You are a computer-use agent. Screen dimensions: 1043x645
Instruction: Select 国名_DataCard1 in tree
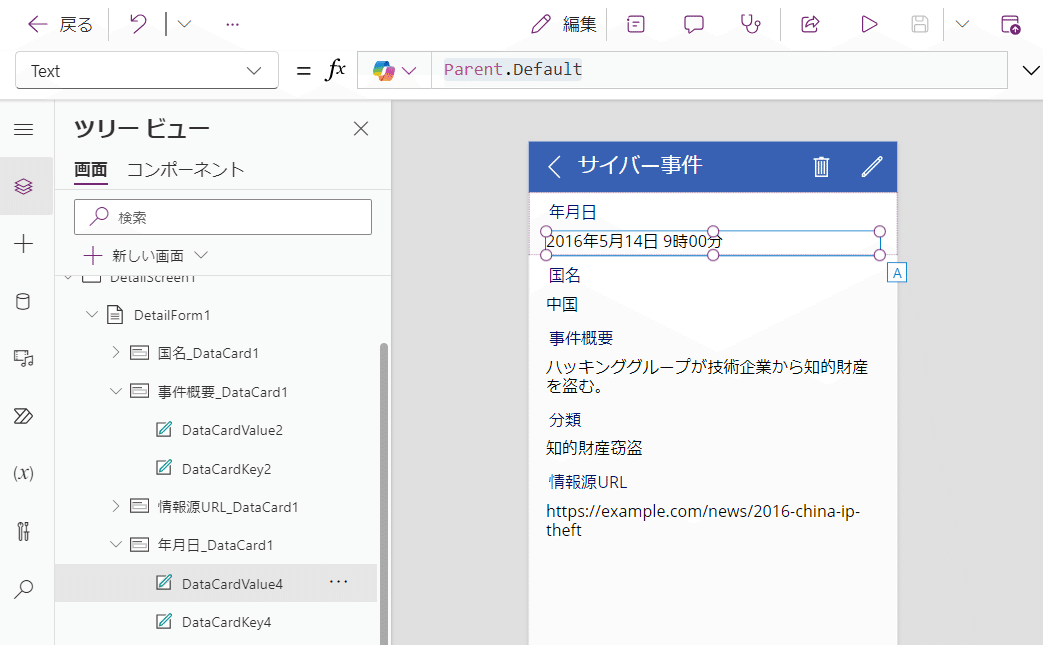click(x=208, y=353)
